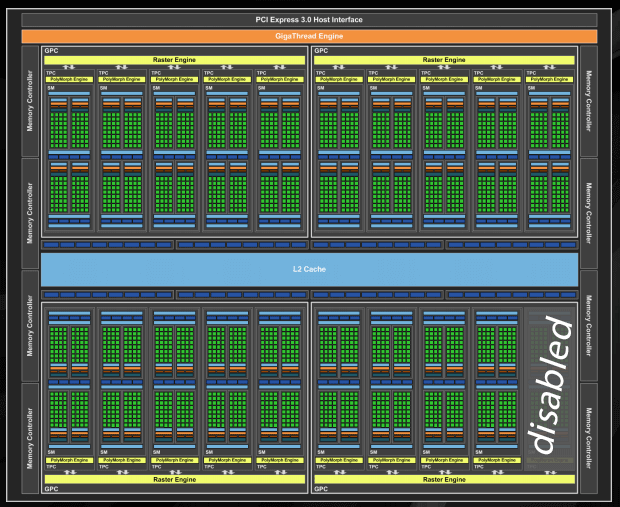This screenshot has width=620, height=507.
Task: Click first SM label in top-right GPC
Action: [321, 88]
